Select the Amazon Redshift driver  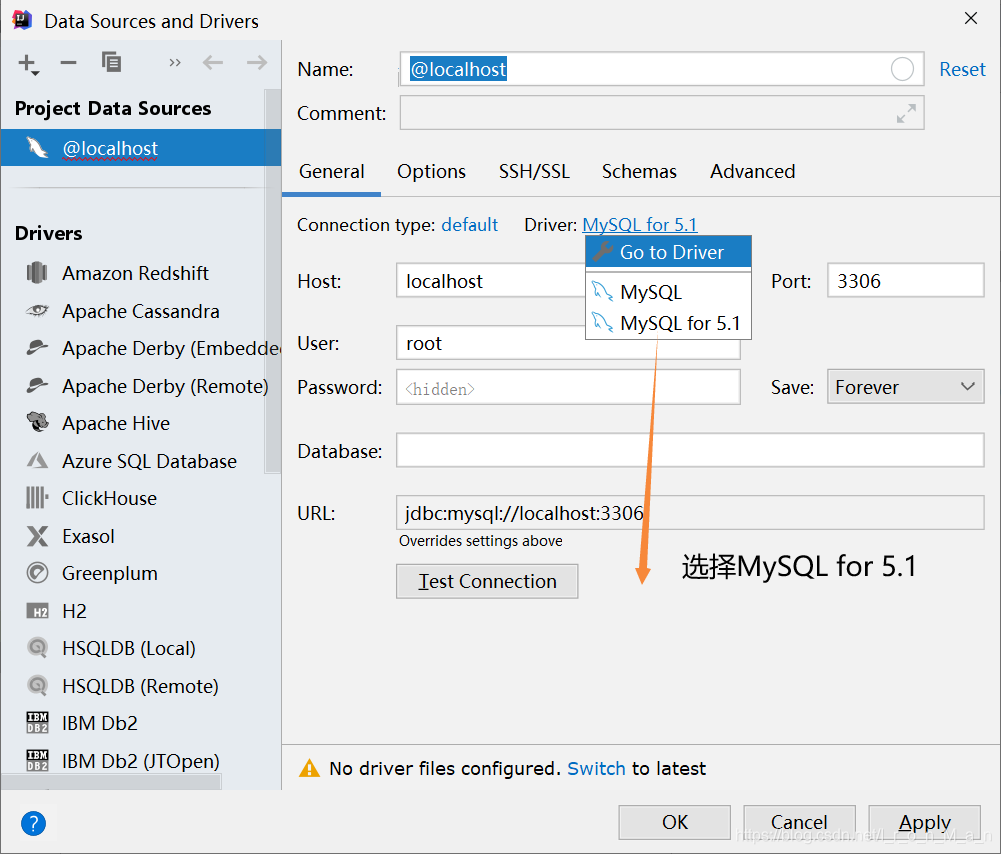click(135, 273)
